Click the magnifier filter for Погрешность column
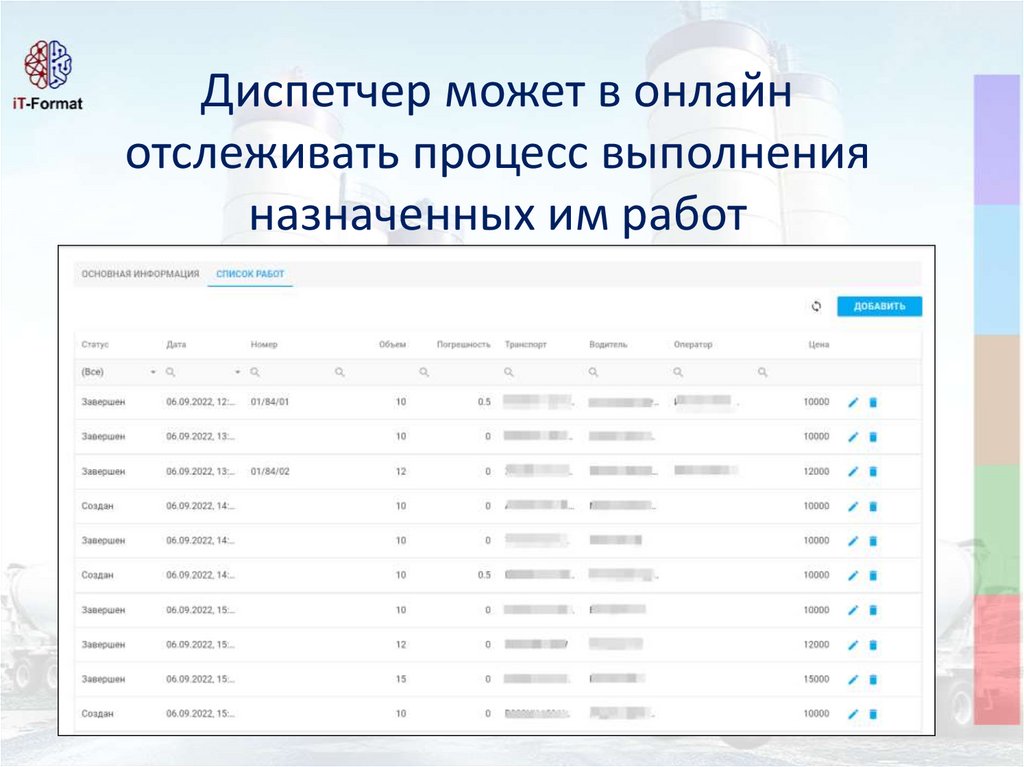 pyautogui.click(x=424, y=372)
